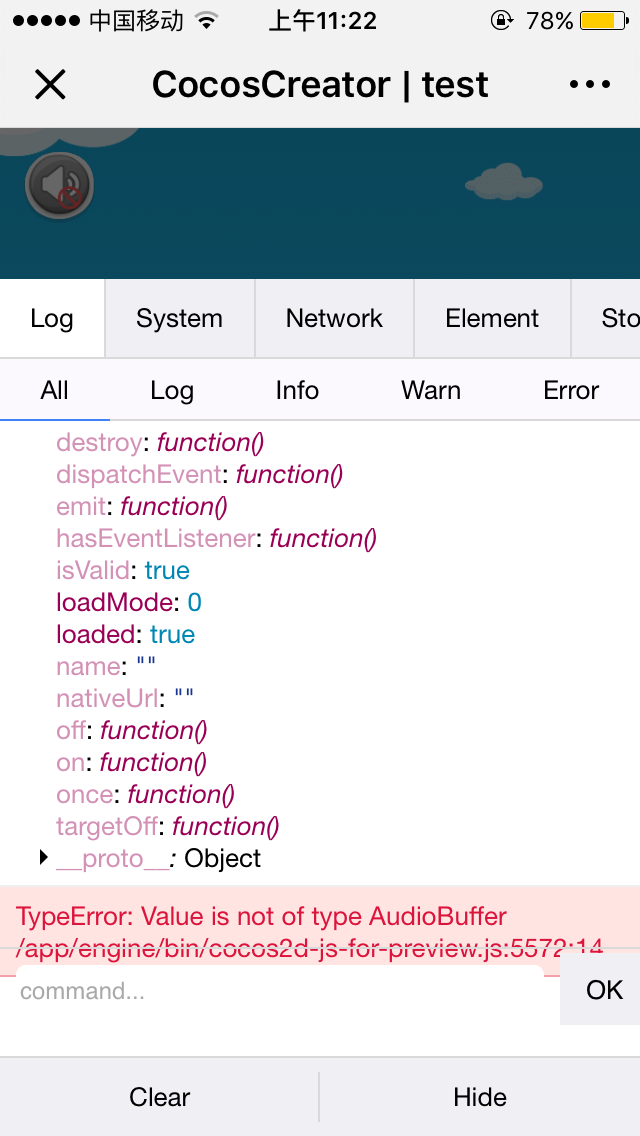Viewport: 640px width, 1136px height.
Task: Show the Log tab panel
Action: [52, 319]
